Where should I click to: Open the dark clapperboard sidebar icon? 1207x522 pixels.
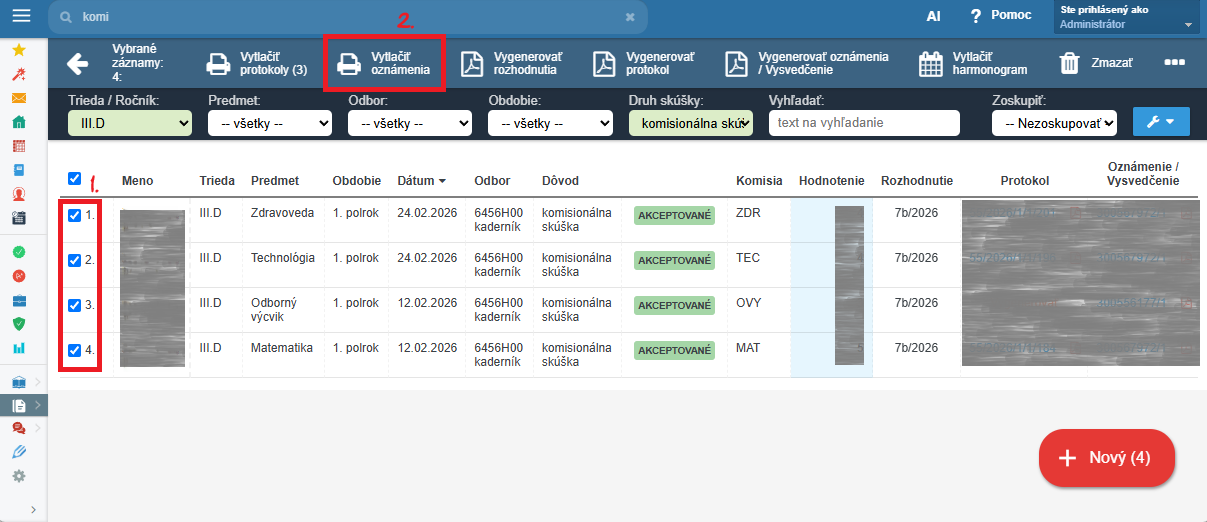point(19,218)
